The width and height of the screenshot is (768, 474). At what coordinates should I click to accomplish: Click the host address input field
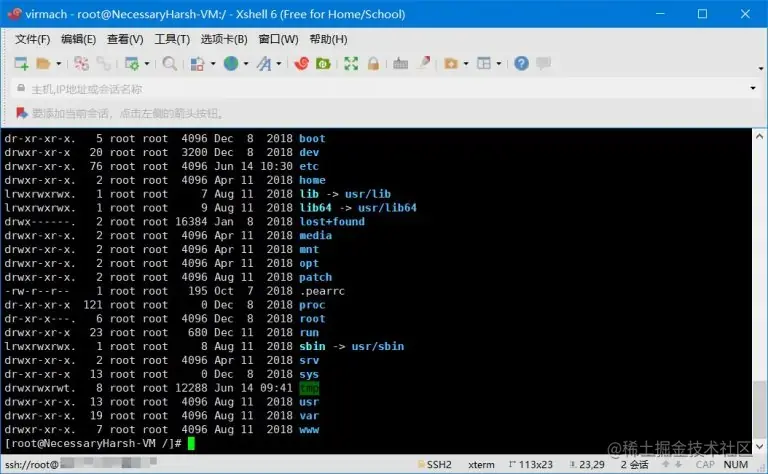pos(384,89)
